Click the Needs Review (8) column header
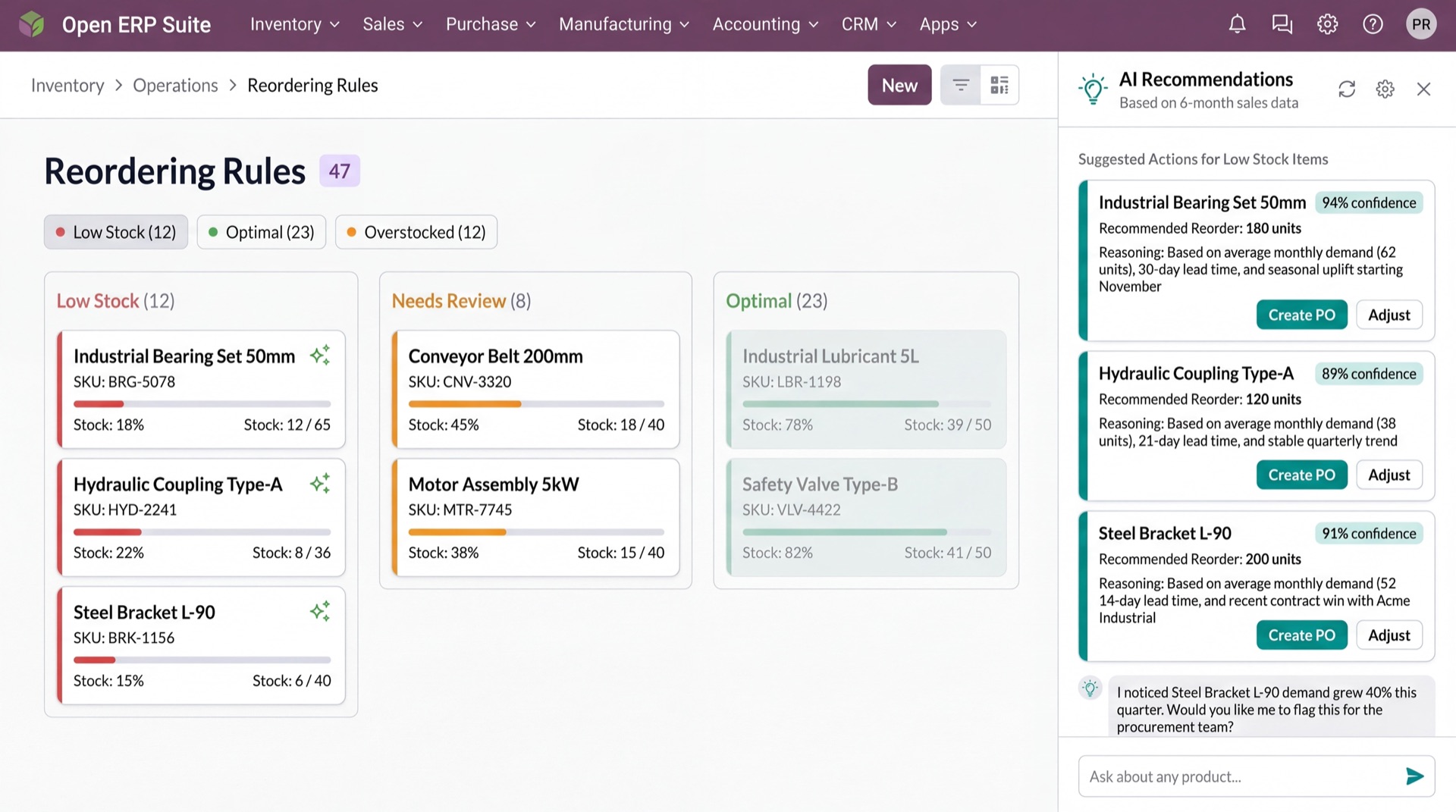The width and height of the screenshot is (1456, 812). pos(461,301)
